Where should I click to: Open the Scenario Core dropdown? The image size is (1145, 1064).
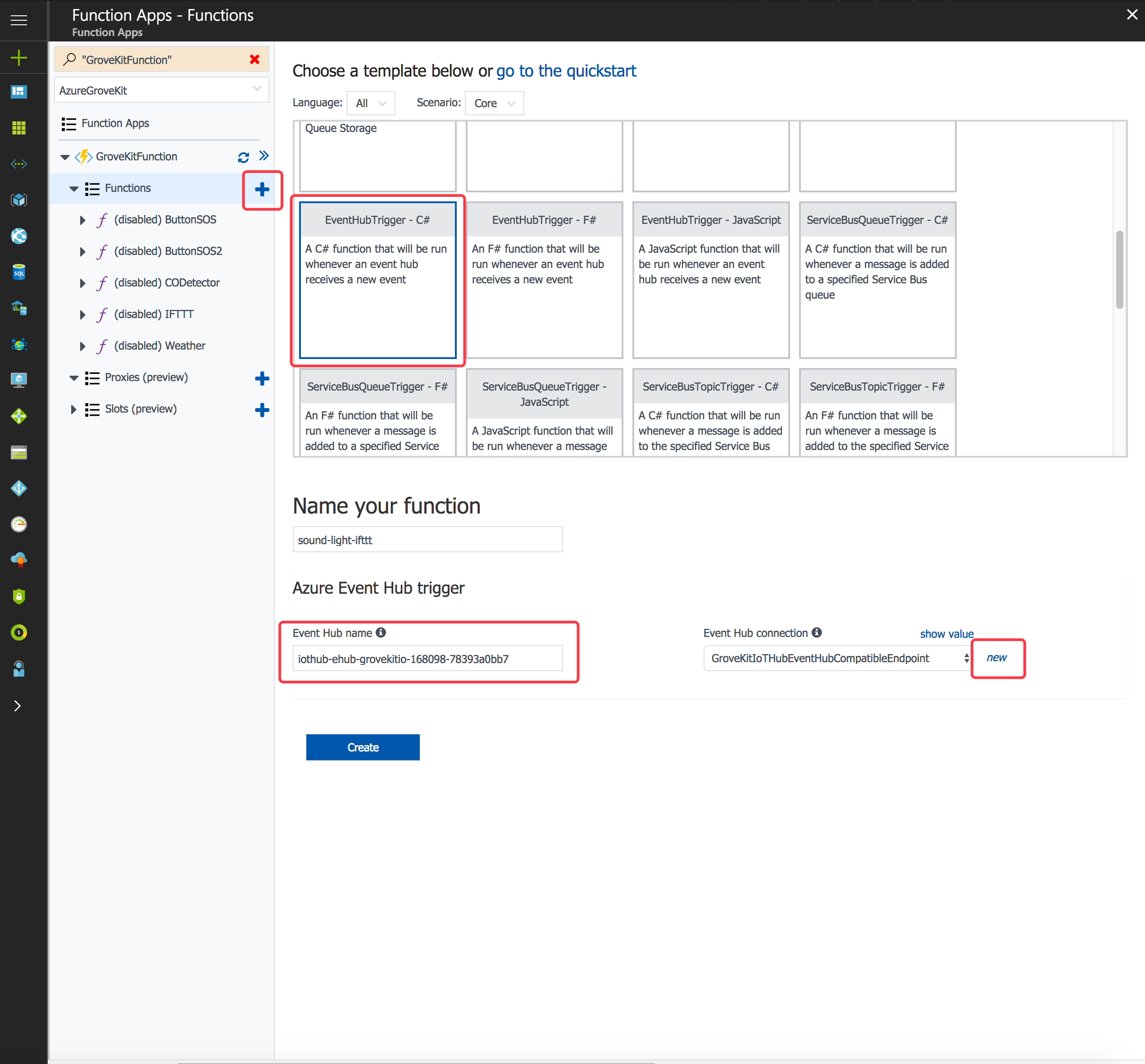(x=494, y=103)
